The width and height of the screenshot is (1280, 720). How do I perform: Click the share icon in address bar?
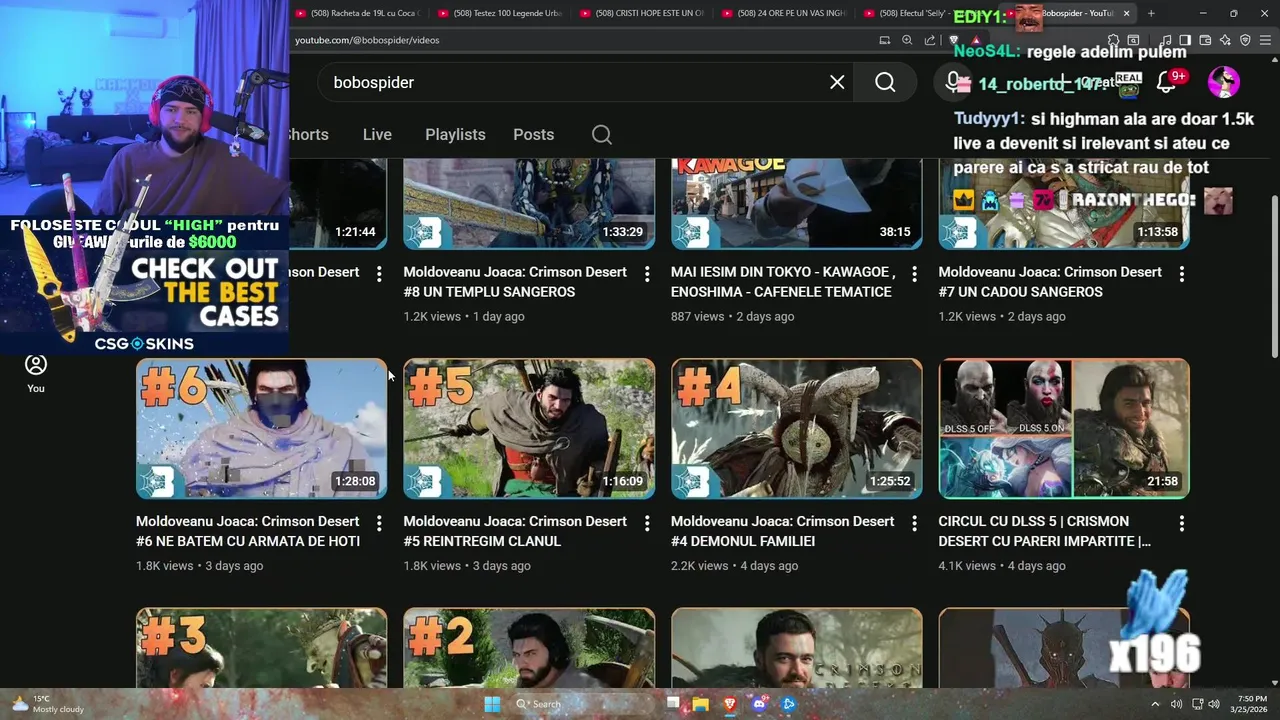click(x=930, y=40)
